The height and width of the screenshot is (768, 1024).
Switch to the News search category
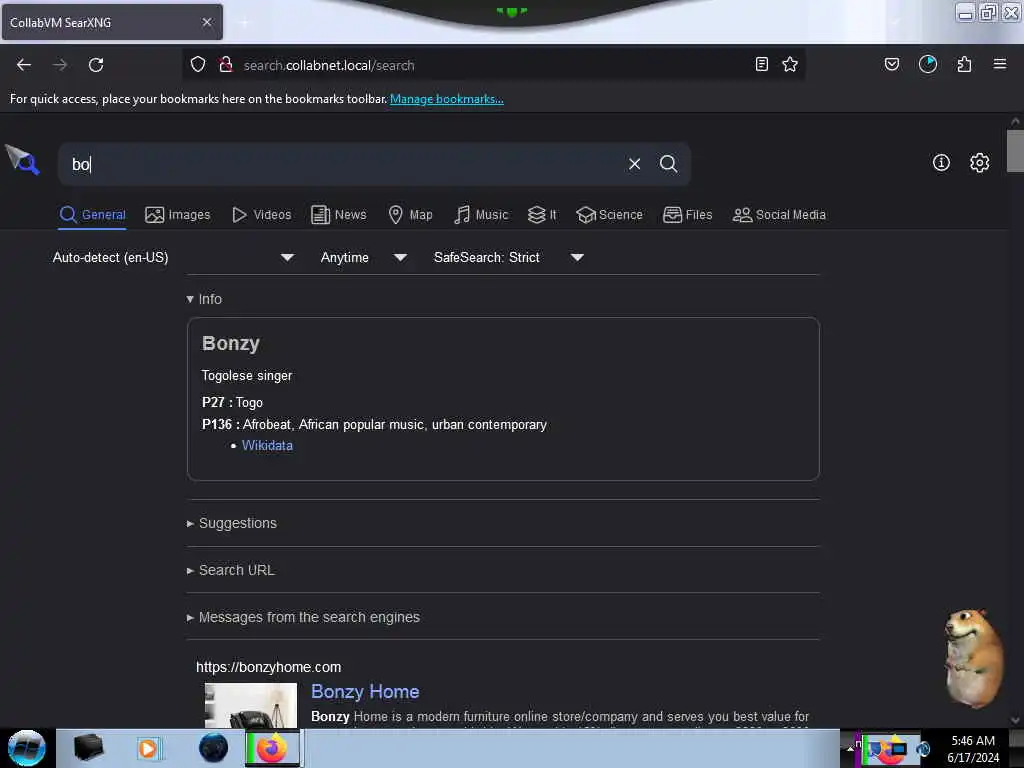coord(339,215)
